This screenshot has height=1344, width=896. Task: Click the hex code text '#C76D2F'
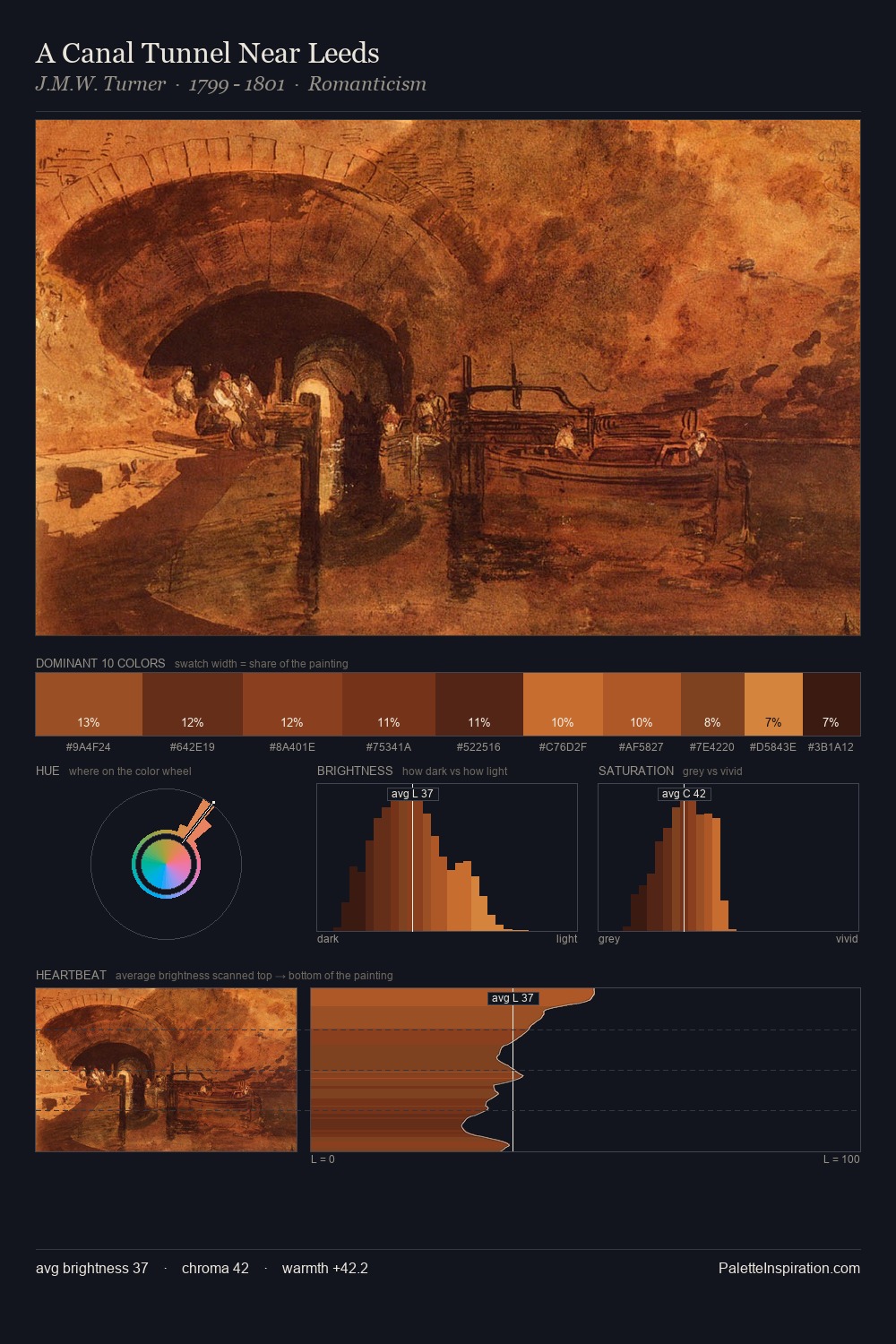coord(563,747)
